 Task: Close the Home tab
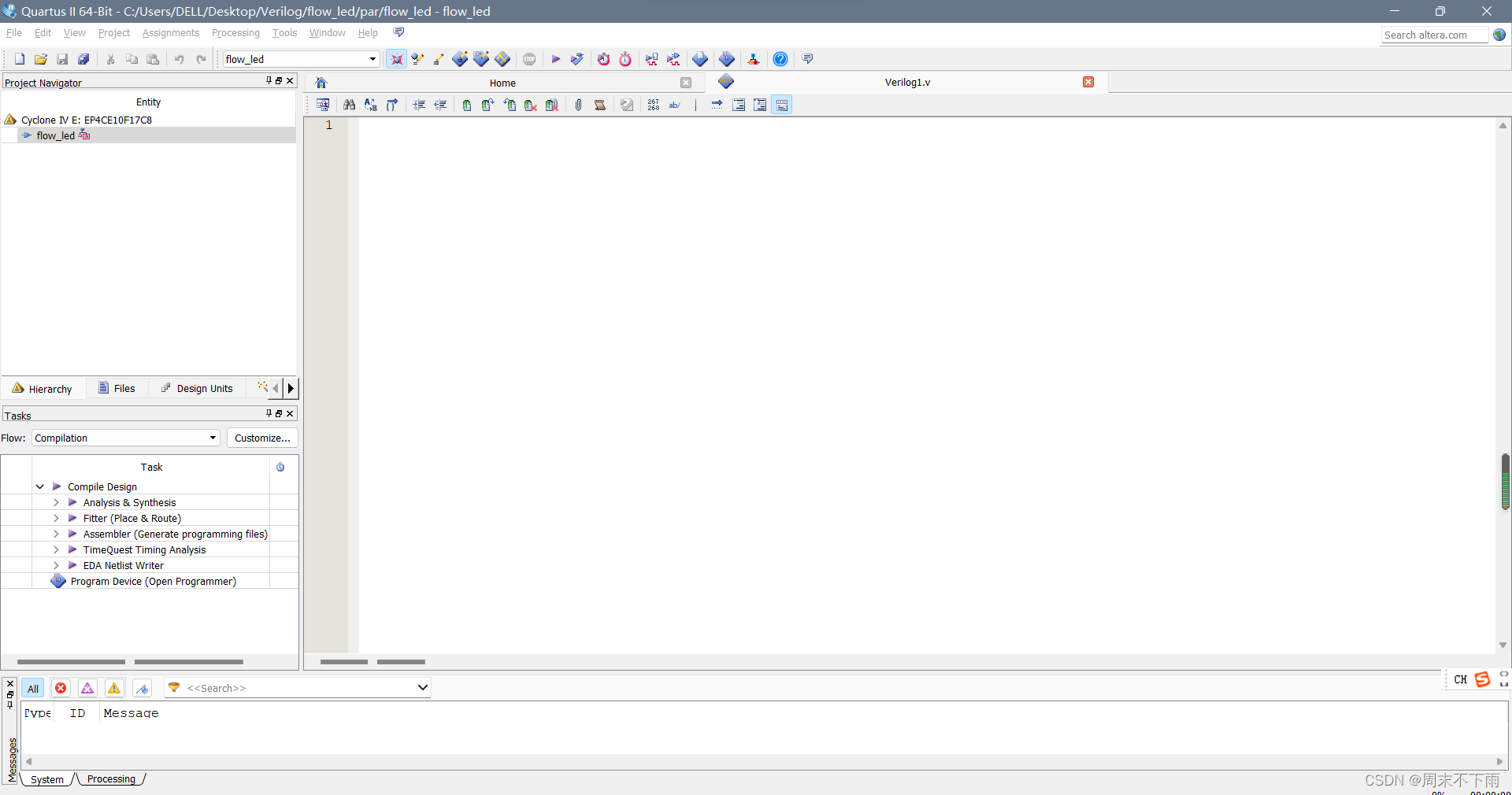tap(686, 83)
